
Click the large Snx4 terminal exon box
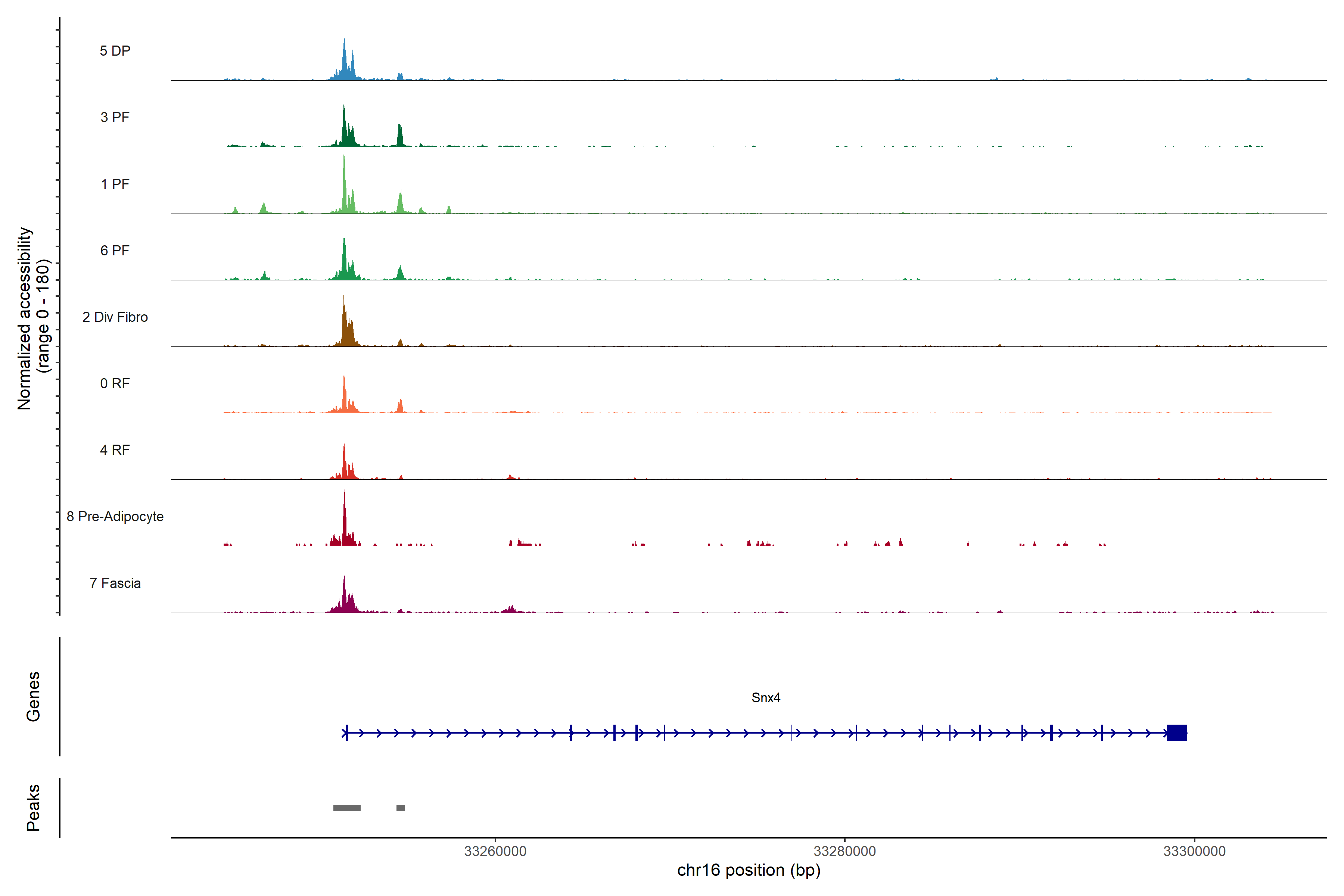pos(1177,732)
